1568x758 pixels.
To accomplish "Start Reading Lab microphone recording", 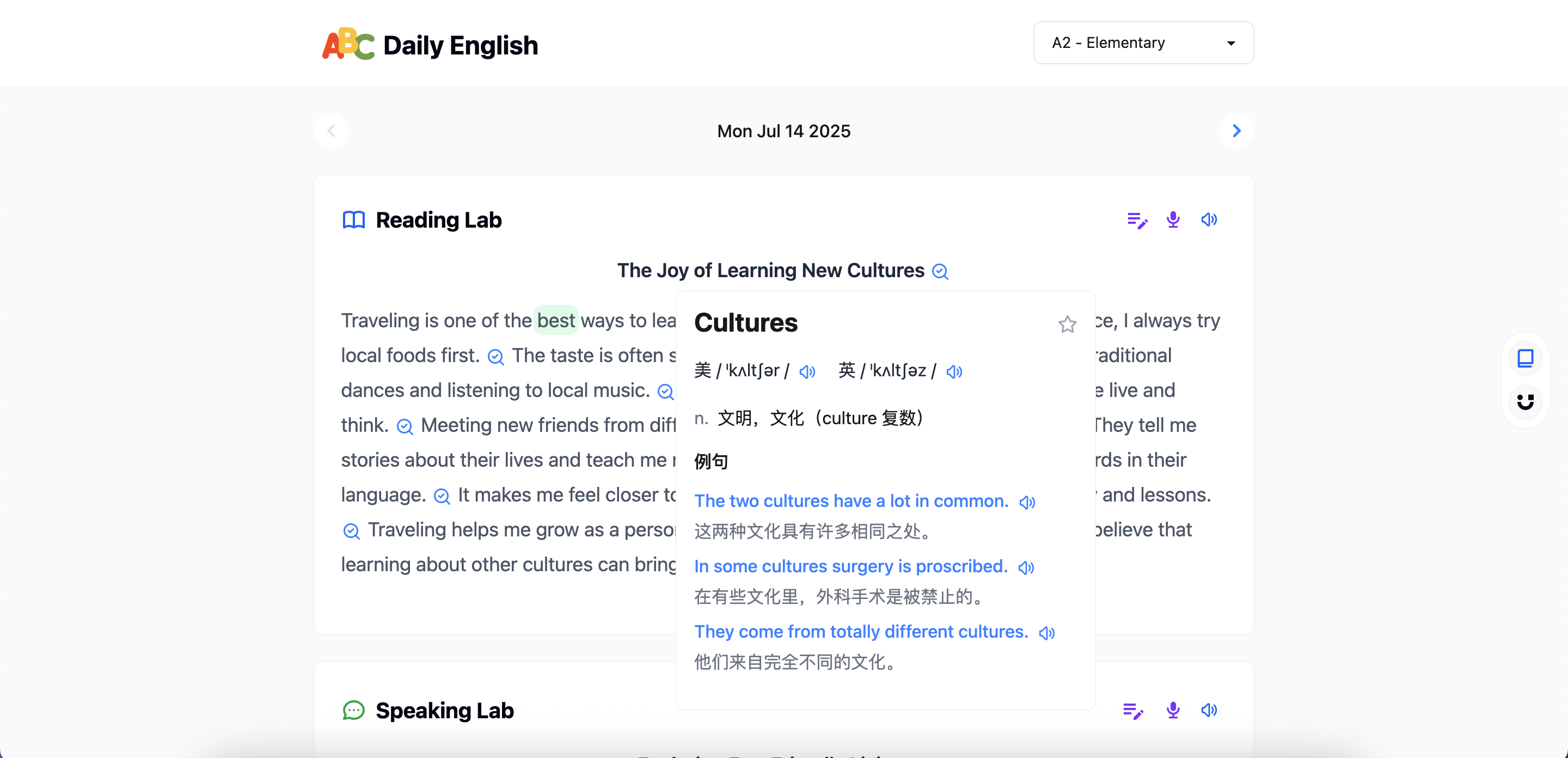I will click(x=1173, y=220).
